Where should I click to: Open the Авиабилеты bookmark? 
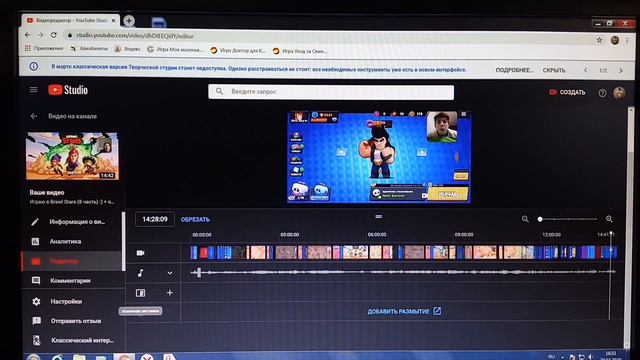[x=89, y=49]
